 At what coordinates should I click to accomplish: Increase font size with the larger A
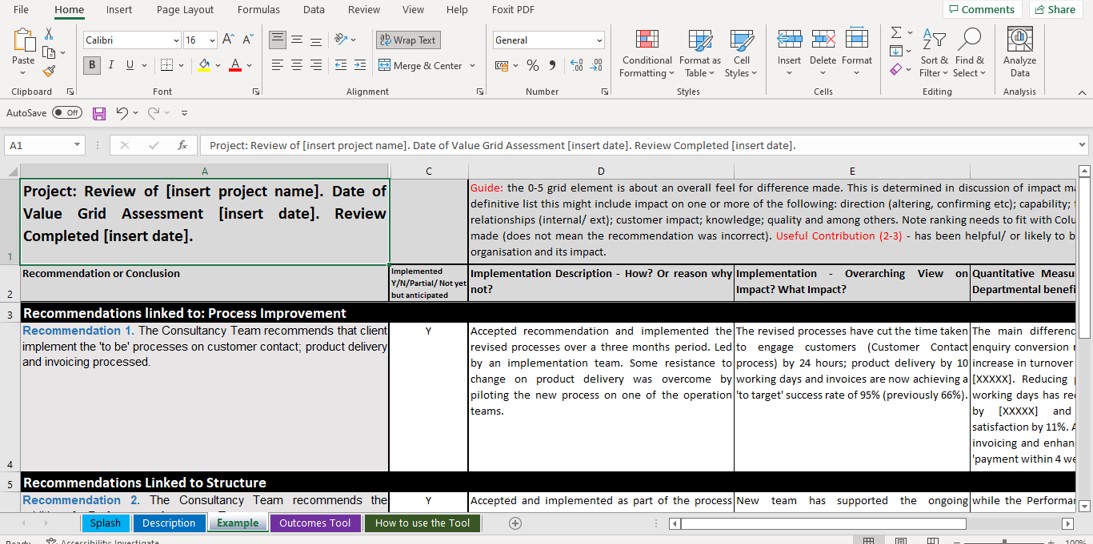point(229,40)
